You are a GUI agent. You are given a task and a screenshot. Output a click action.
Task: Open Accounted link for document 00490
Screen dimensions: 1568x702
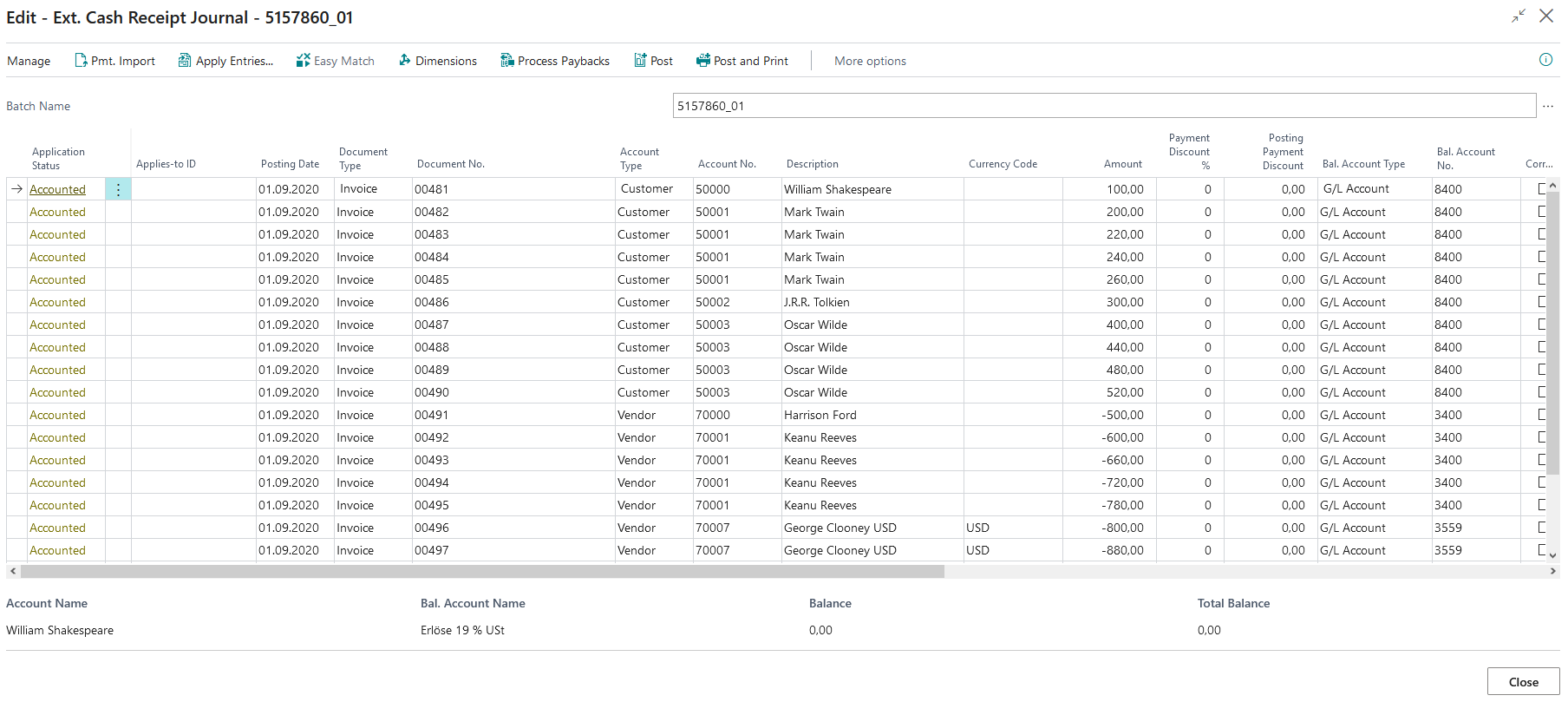(x=57, y=392)
